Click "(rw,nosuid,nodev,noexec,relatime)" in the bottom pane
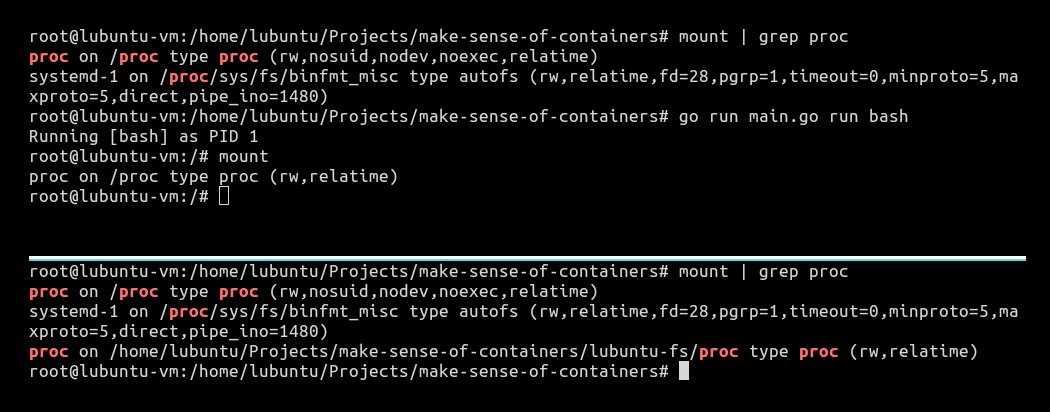 (432, 291)
